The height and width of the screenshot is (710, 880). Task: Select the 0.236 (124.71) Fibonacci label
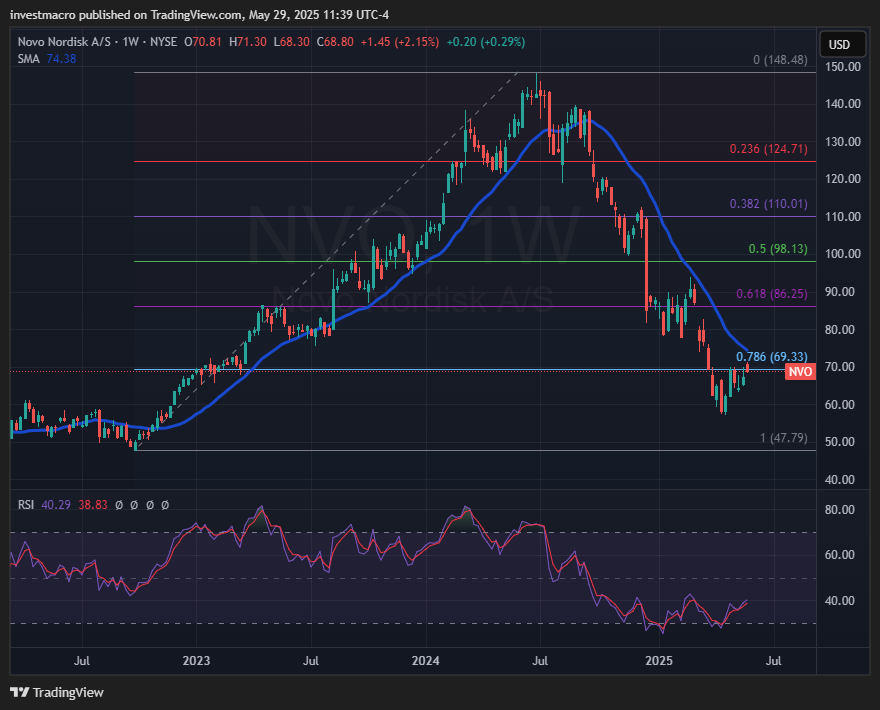[768, 149]
